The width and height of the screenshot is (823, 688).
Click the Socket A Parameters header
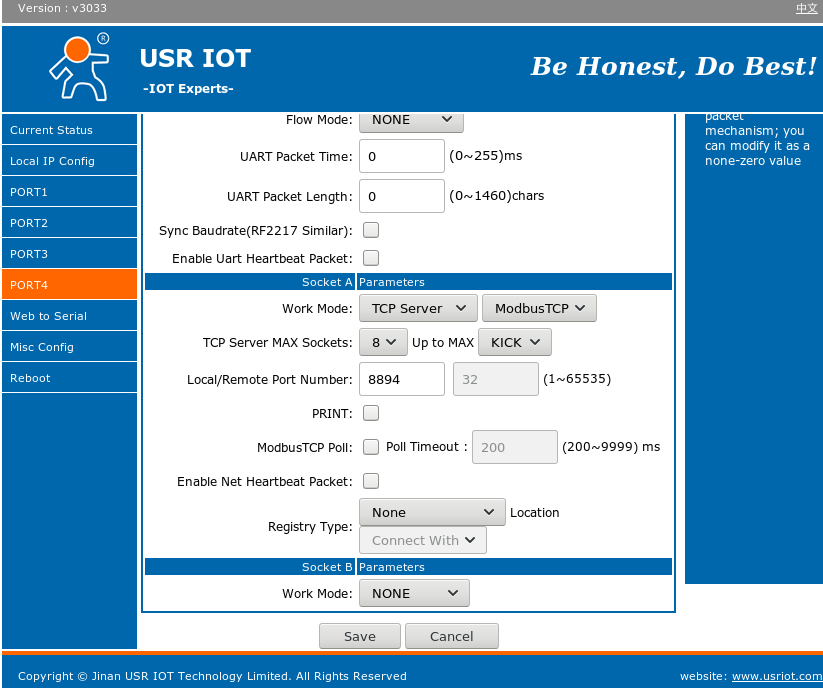point(408,282)
